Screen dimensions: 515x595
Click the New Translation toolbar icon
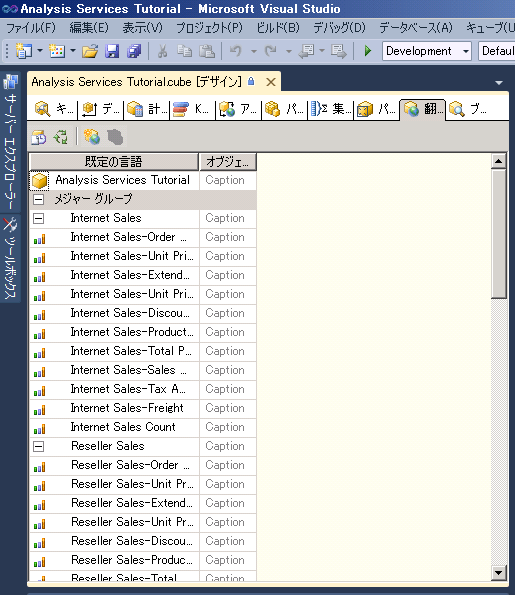(x=91, y=137)
